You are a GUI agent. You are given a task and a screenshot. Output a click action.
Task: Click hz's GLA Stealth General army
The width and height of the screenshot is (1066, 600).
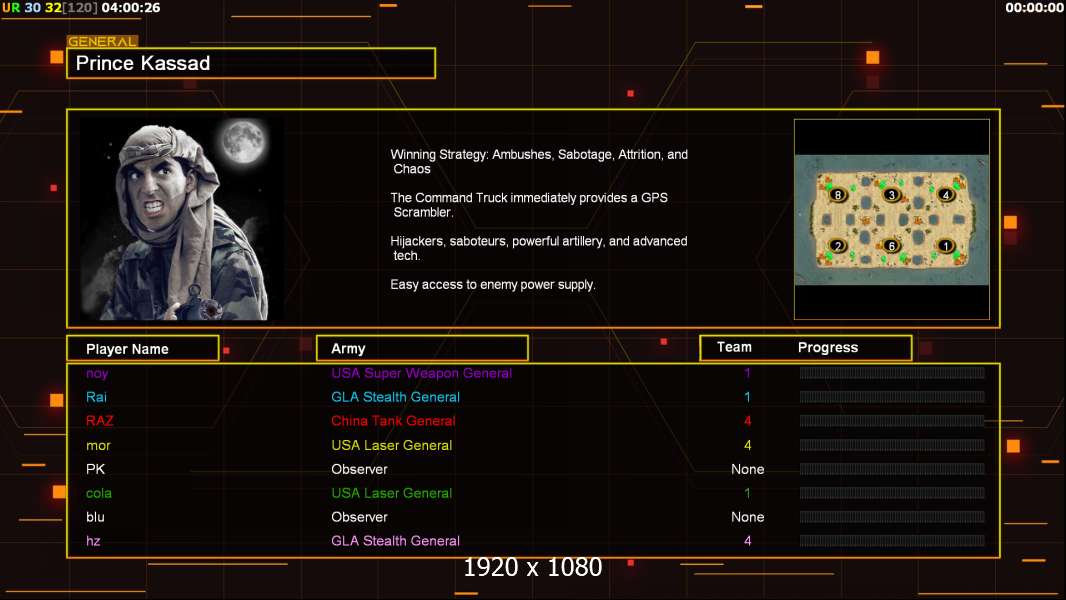tap(396, 541)
